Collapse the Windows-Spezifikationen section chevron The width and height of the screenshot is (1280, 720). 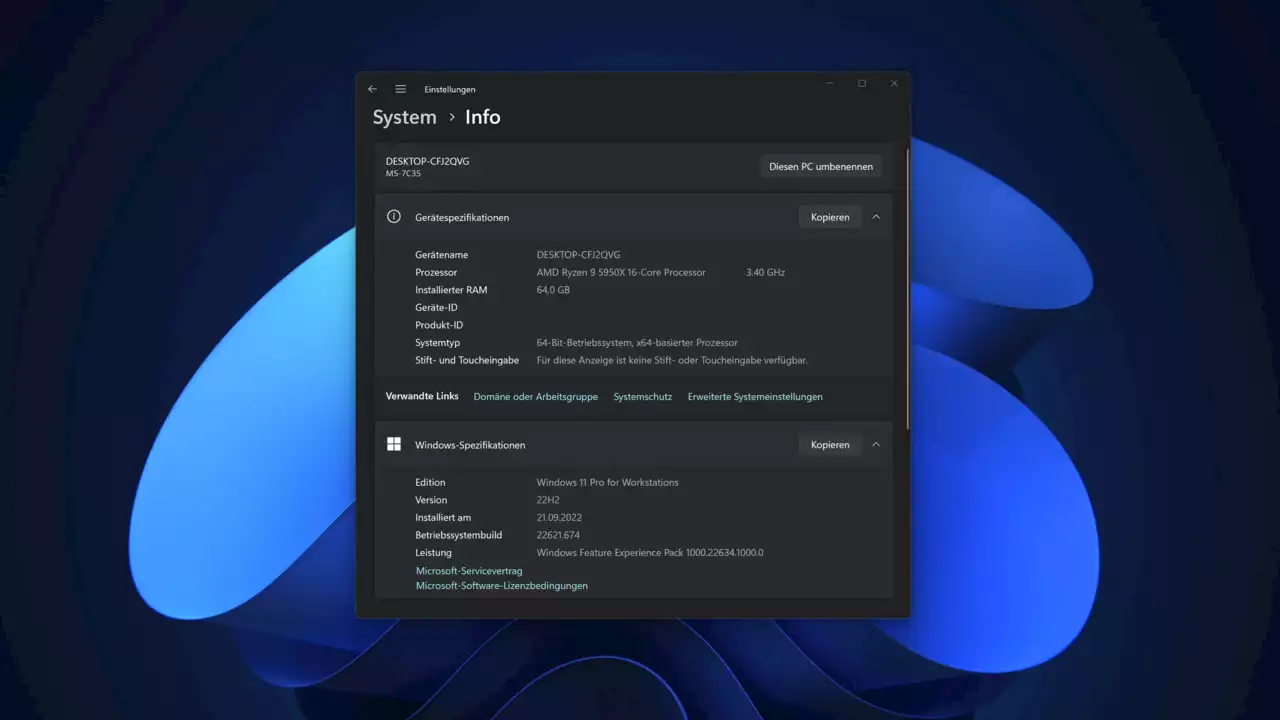pyautogui.click(x=876, y=445)
